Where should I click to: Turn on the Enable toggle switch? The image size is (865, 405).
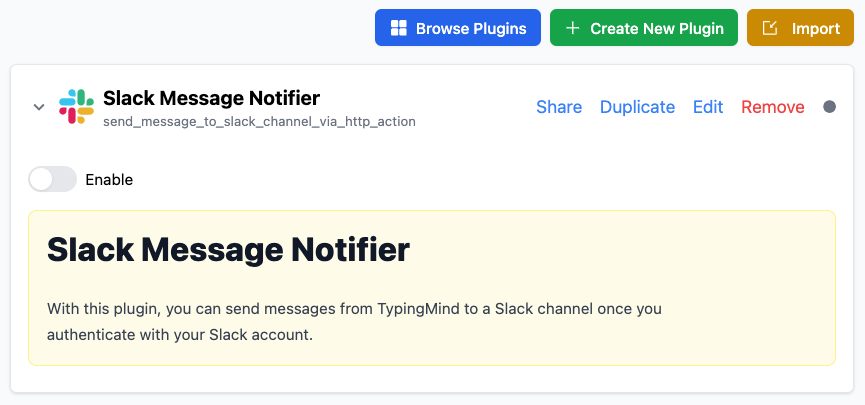pos(52,179)
